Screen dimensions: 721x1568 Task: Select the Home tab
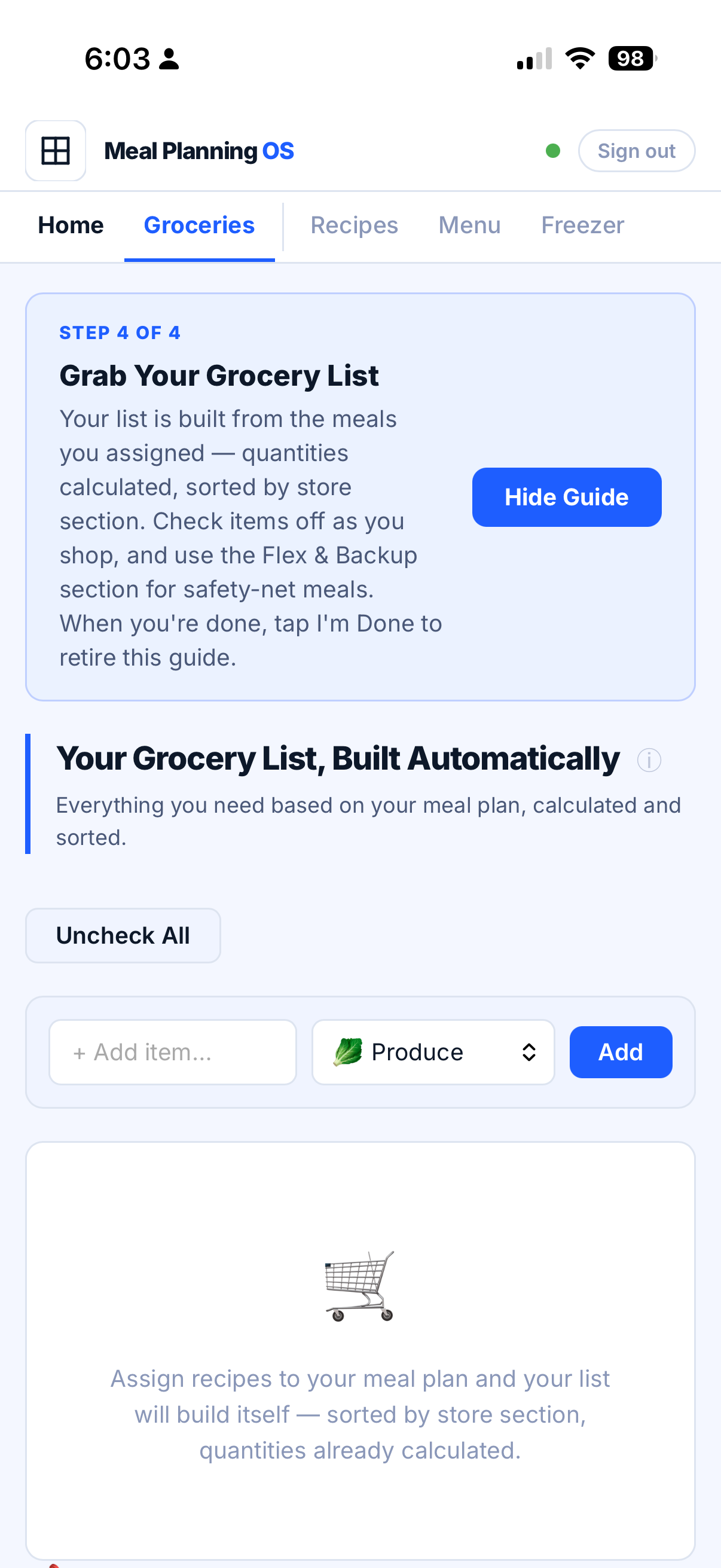(x=71, y=225)
